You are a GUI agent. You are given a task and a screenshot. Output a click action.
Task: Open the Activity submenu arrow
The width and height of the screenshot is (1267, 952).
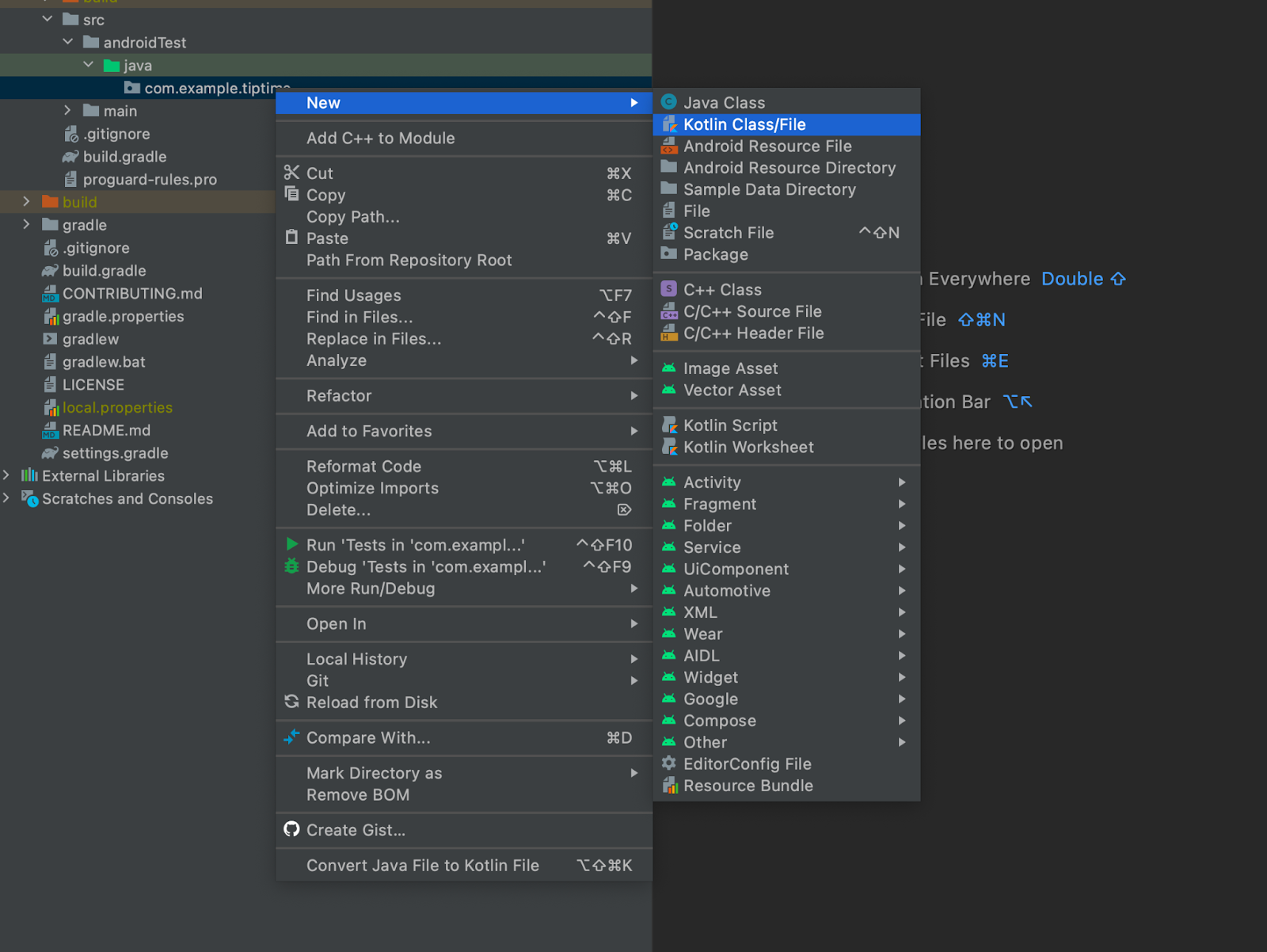click(902, 482)
